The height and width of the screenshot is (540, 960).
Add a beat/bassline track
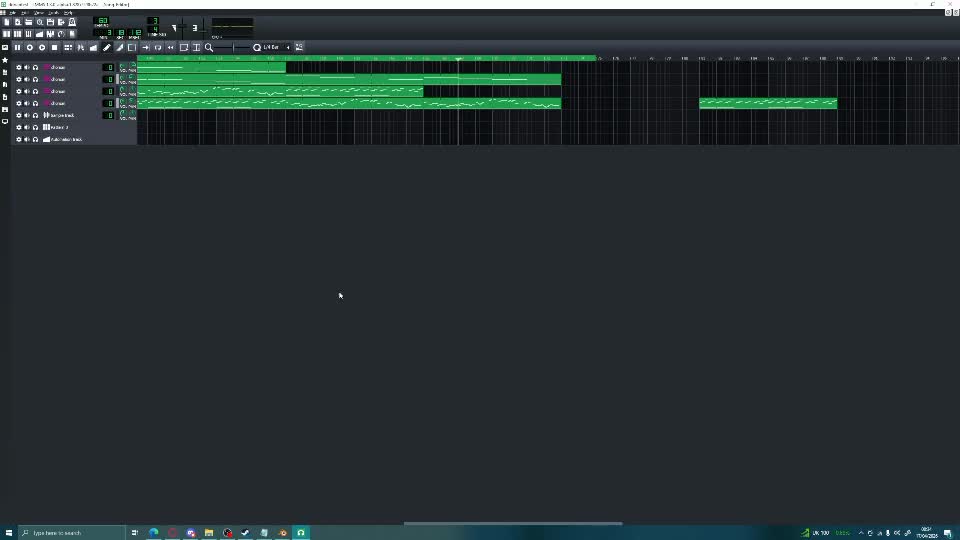[x=68, y=47]
